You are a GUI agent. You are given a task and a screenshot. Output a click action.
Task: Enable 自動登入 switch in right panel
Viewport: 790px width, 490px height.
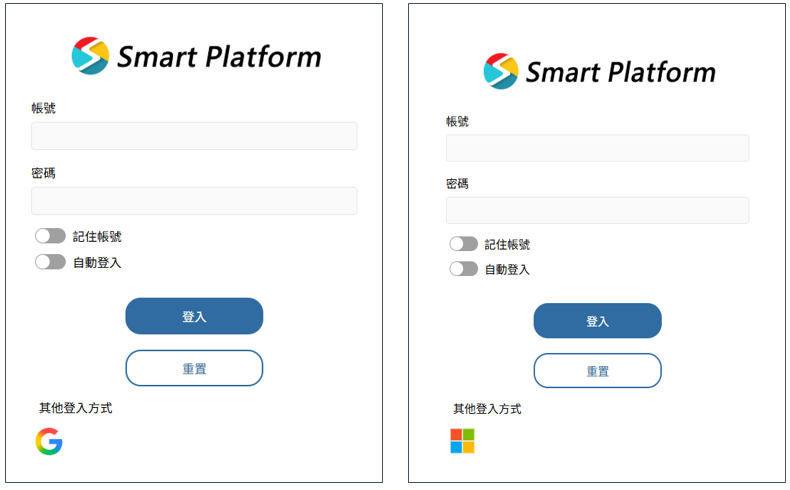[463, 269]
